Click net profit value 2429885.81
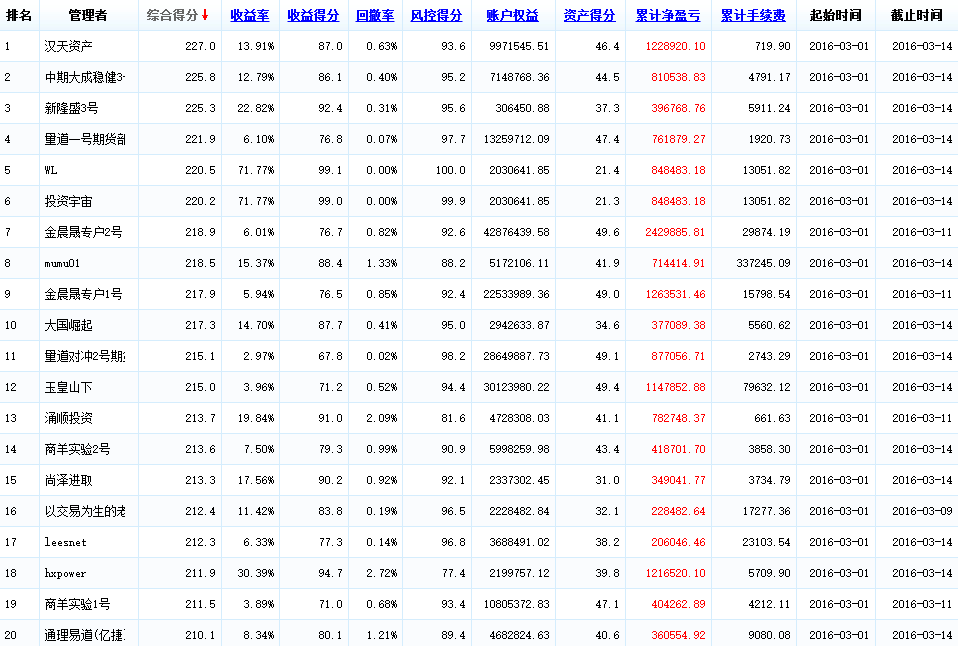 point(675,232)
